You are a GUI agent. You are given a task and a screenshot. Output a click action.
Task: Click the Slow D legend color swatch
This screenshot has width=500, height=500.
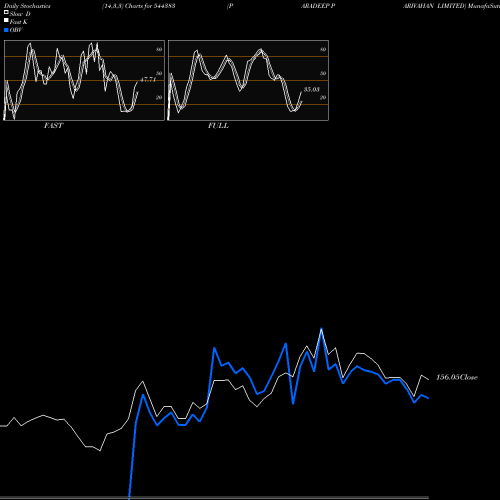[x=6, y=12]
